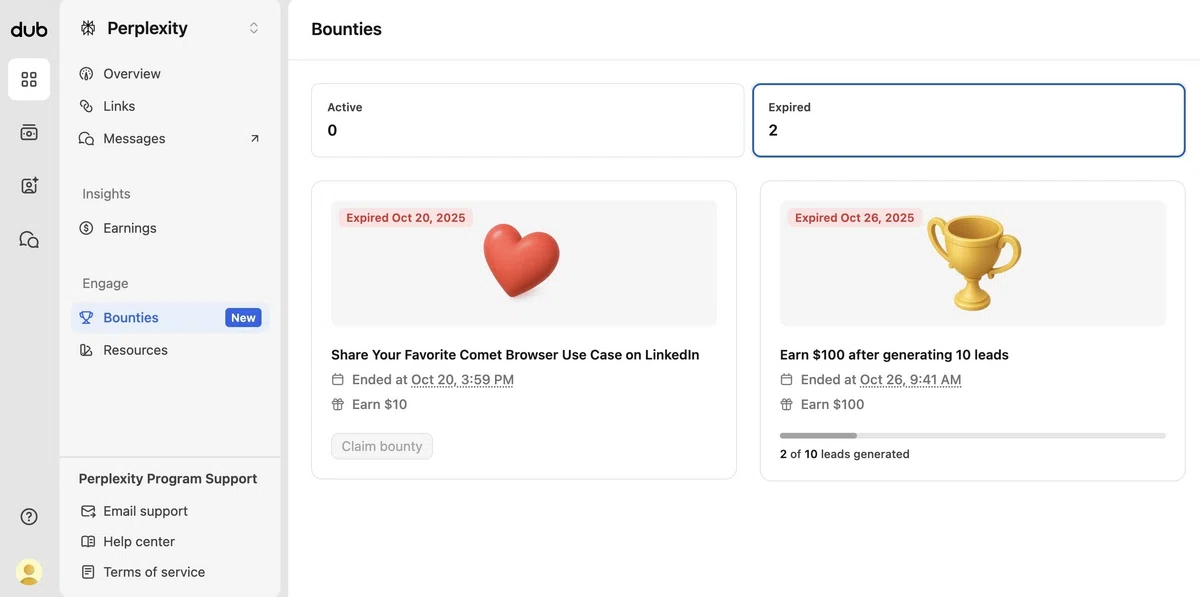Click the Claim bounty button
Screen dimensions: 1200x597
coord(382,446)
